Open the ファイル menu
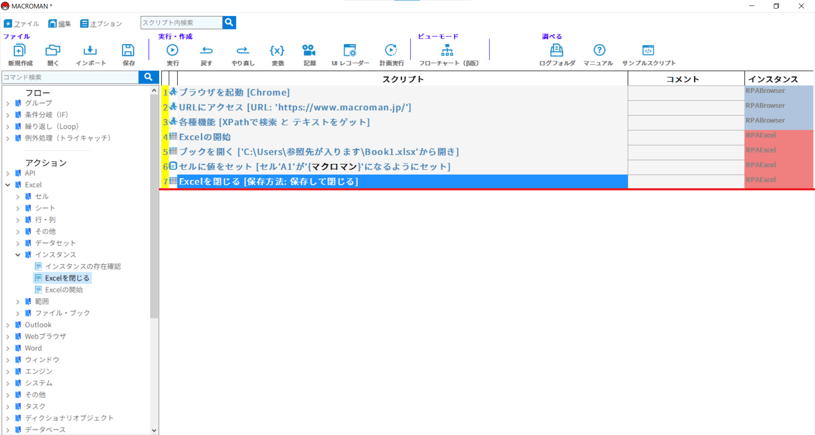This screenshot has height=435, width=815. 22,24
